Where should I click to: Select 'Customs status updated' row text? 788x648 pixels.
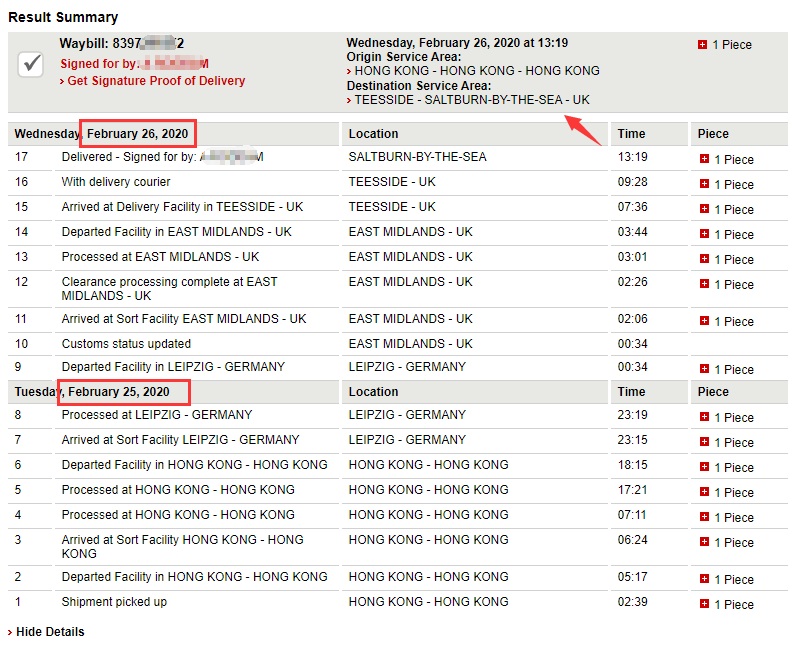(126, 344)
